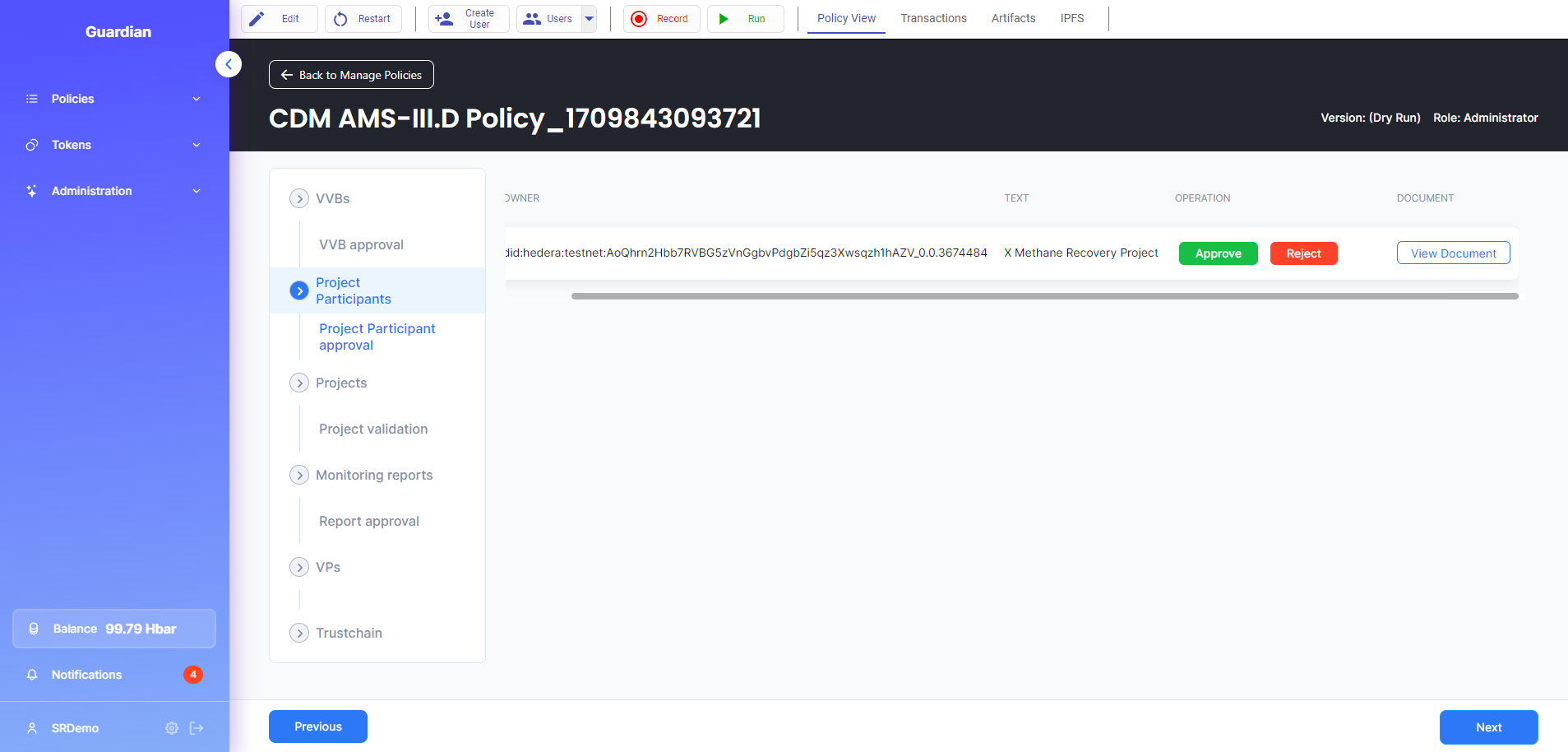Switch to the Transactions tab
Image resolution: width=1568 pixels, height=752 pixels.
point(933,18)
